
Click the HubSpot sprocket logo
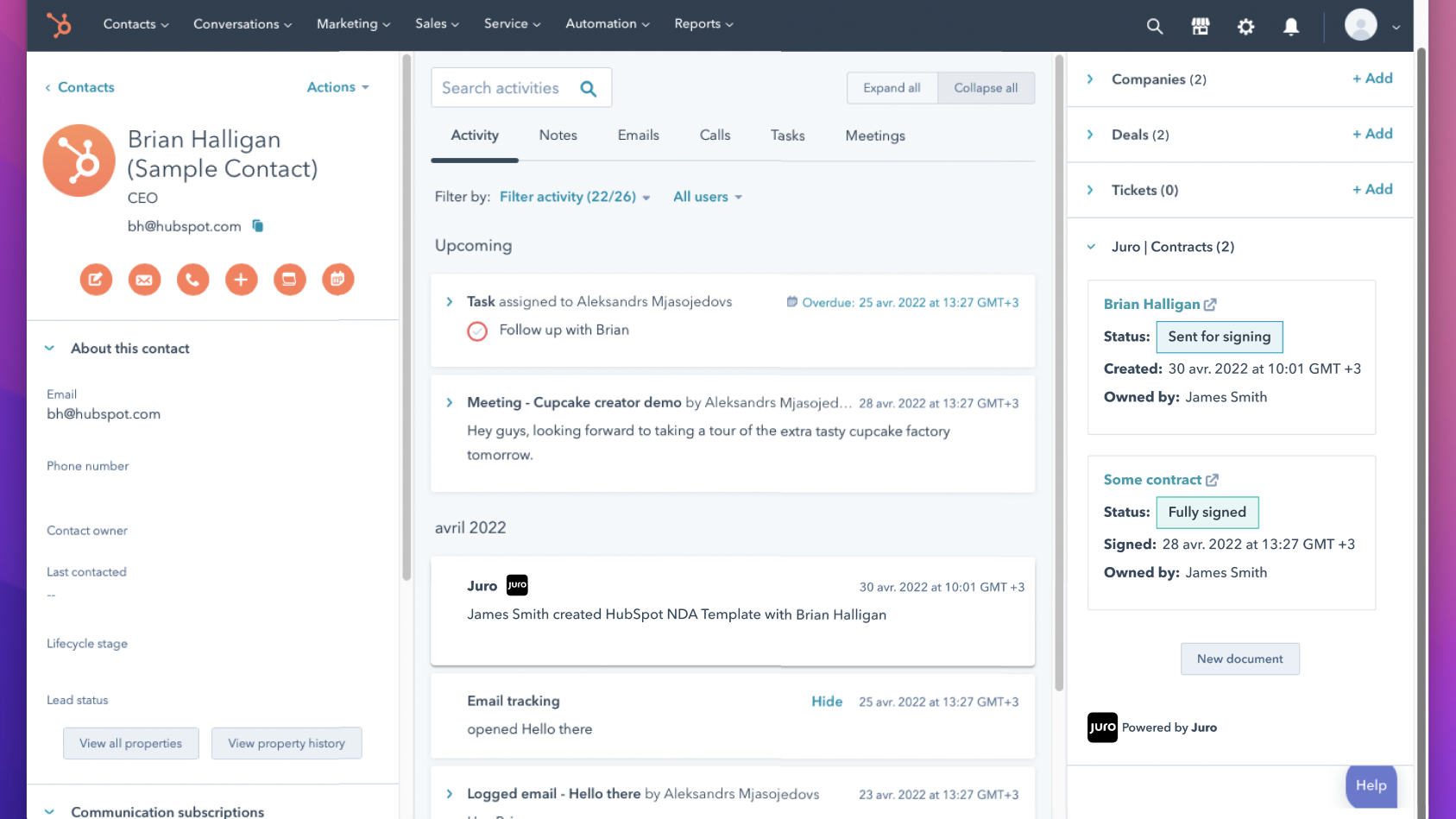tap(57, 25)
